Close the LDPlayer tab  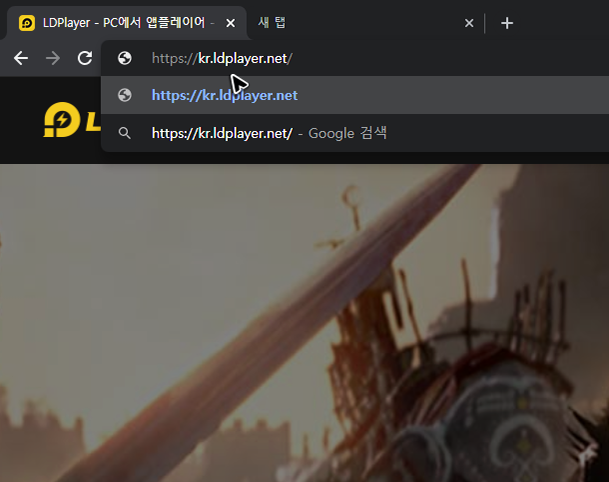click(x=230, y=23)
